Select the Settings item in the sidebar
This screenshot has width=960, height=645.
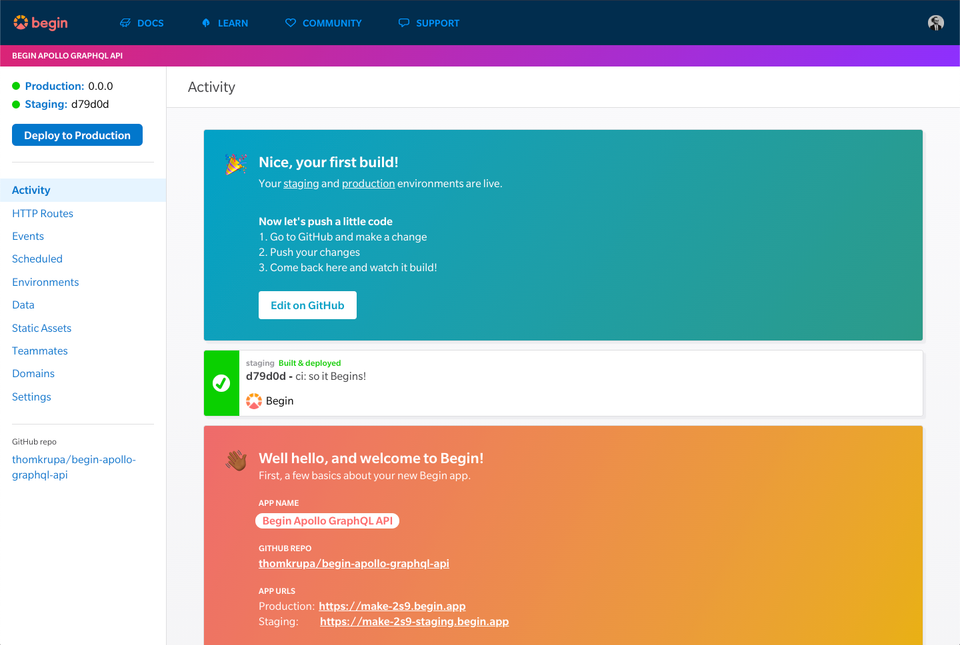[x=31, y=396]
